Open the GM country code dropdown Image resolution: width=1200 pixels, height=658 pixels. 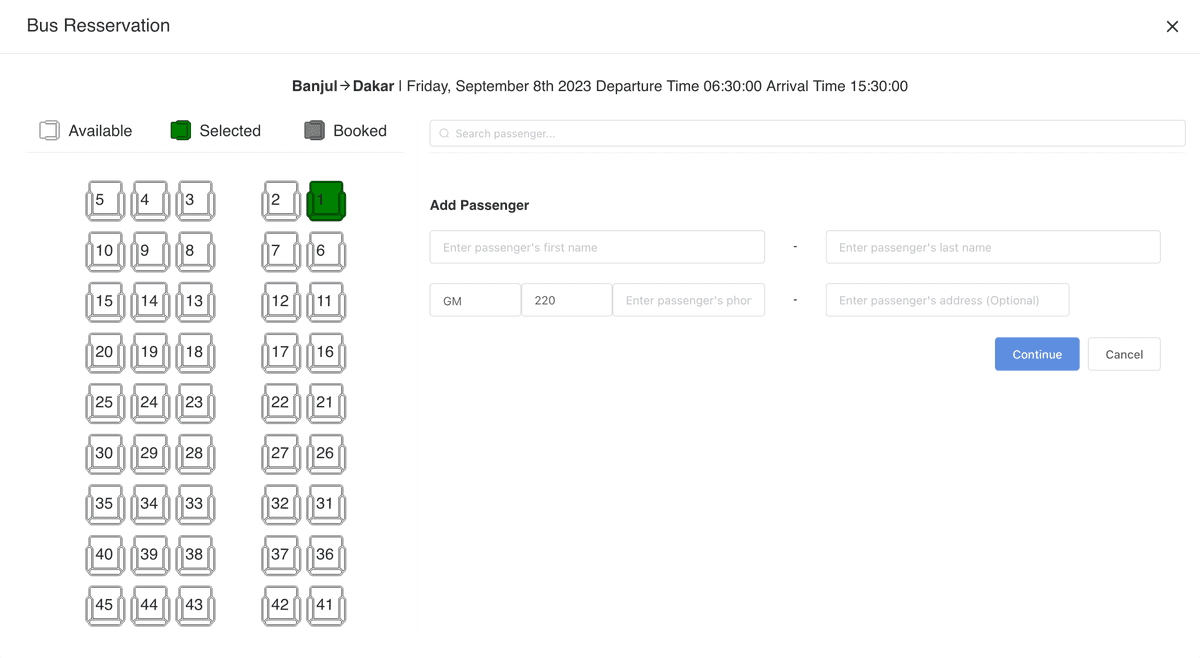[475, 300]
